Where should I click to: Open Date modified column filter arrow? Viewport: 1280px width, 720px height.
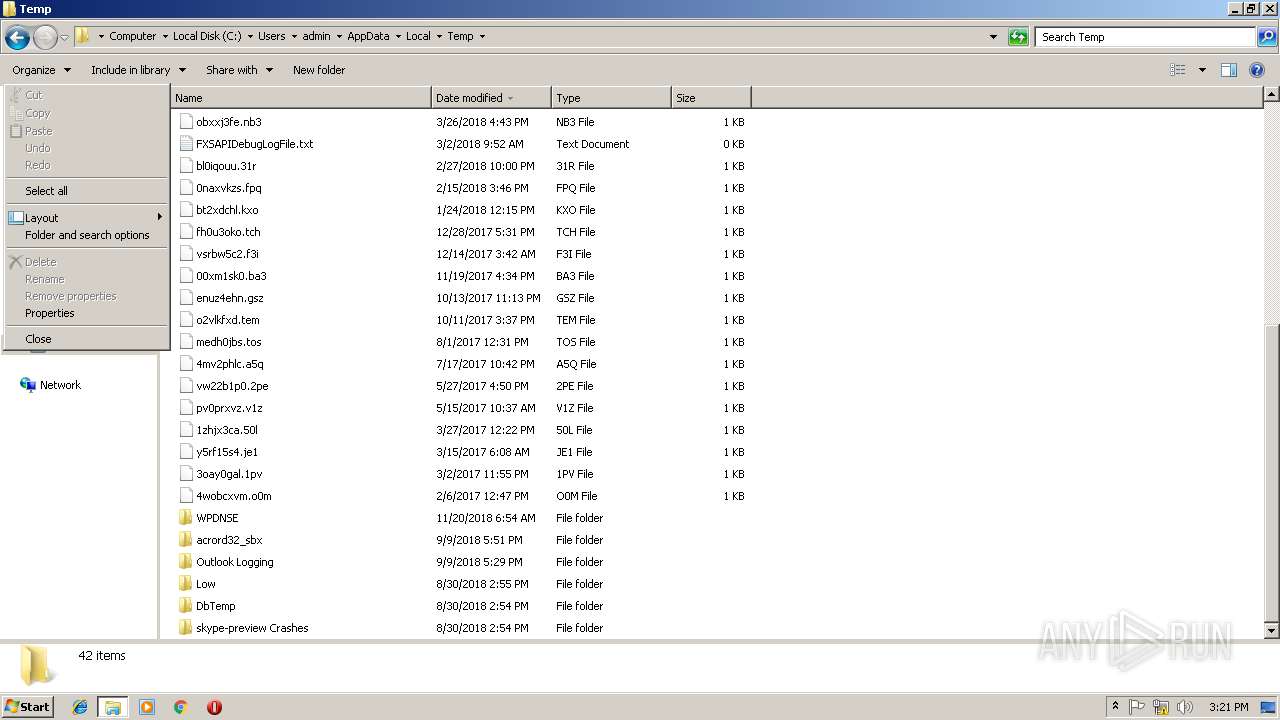(511, 98)
